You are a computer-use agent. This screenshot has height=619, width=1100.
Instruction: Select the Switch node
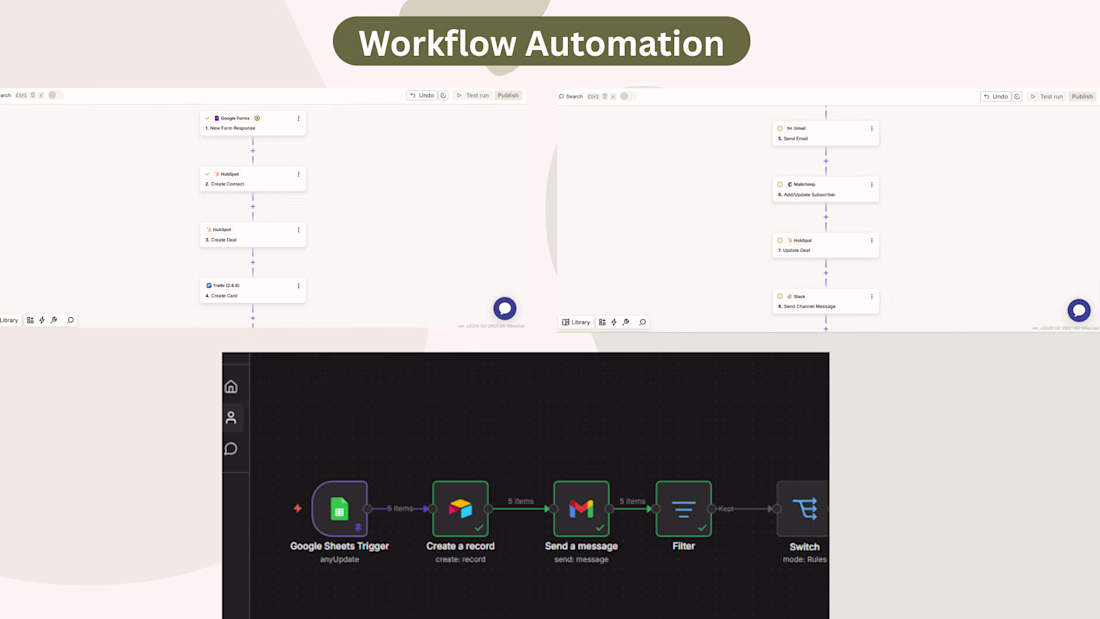pos(803,509)
